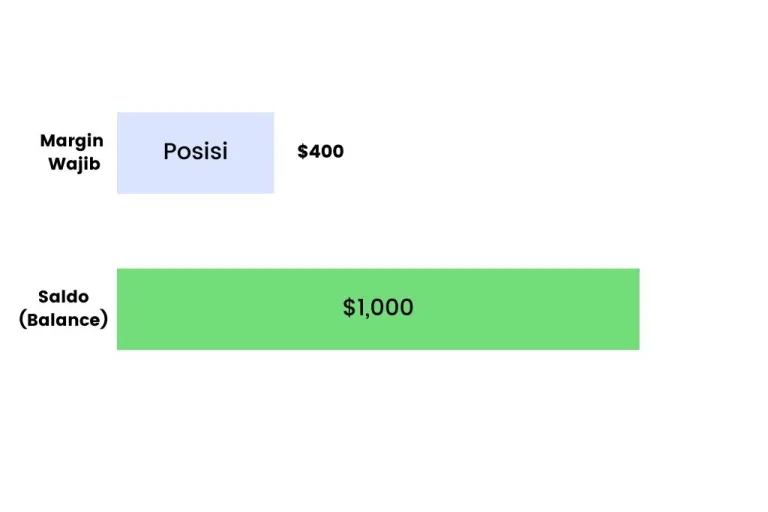Click the word "Margin"

[x=72, y=141]
